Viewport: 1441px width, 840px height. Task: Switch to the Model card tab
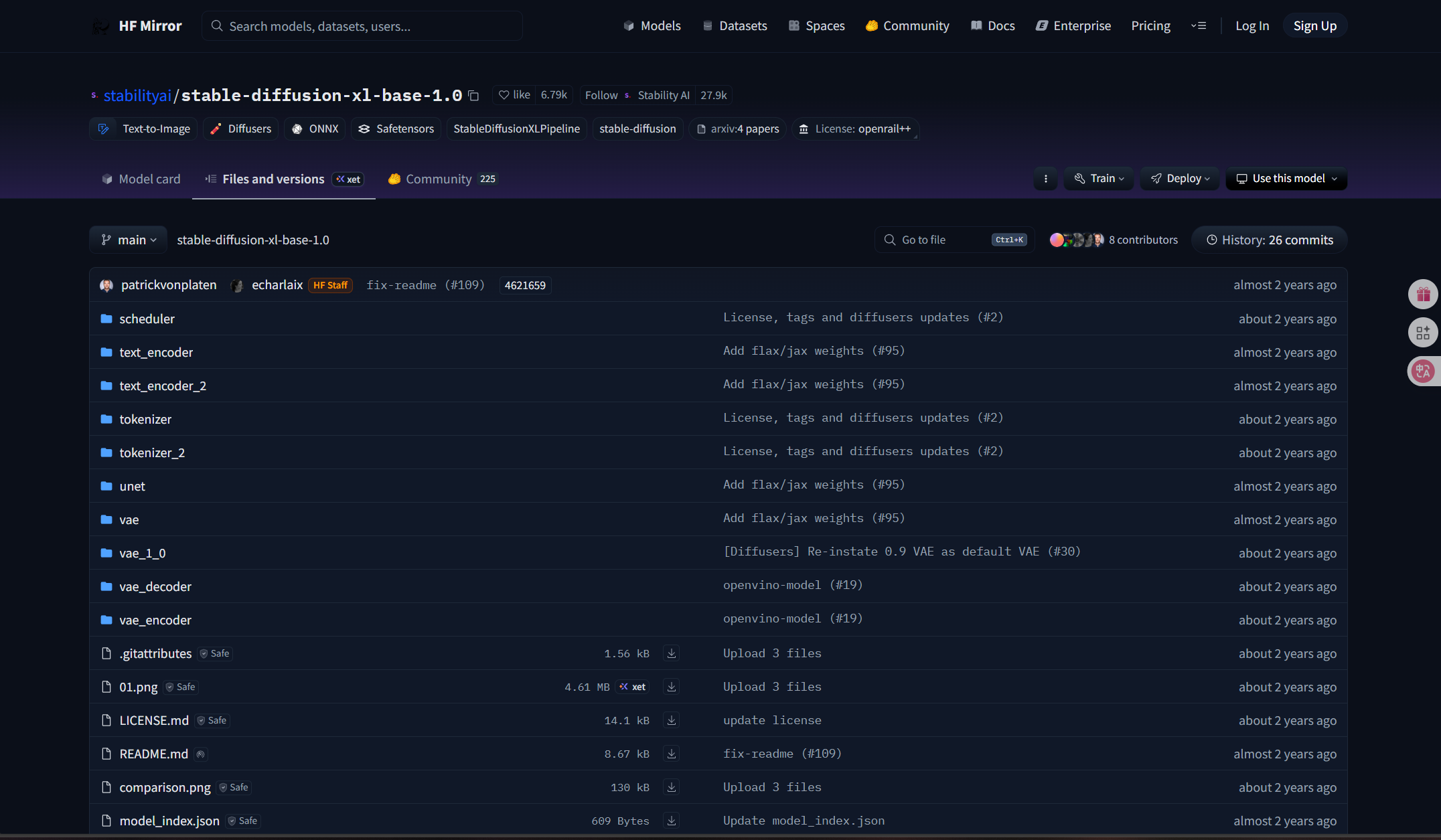(141, 179)
